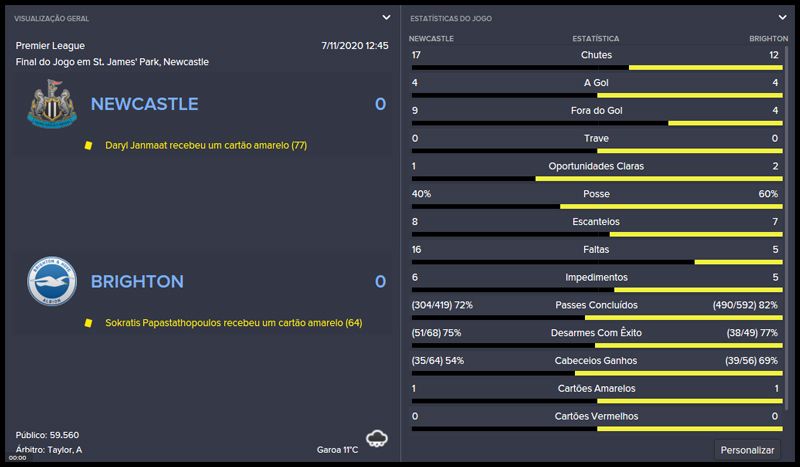
Task: Open the Estatísticas do Jogo dropdown arrow
Action: (782, 17)
